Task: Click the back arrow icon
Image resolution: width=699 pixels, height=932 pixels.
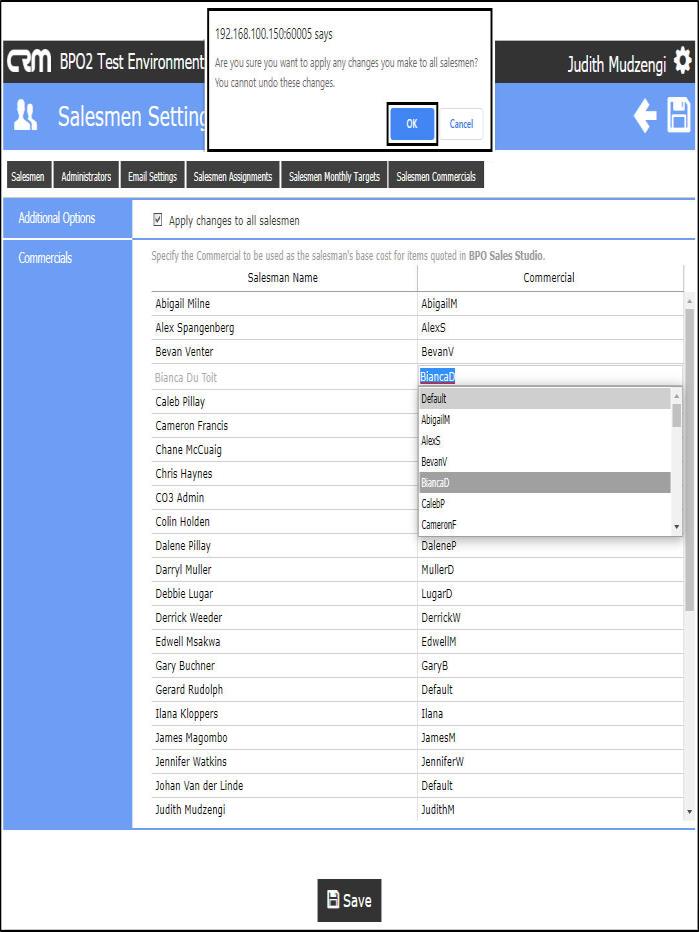Action: point(645,117)
